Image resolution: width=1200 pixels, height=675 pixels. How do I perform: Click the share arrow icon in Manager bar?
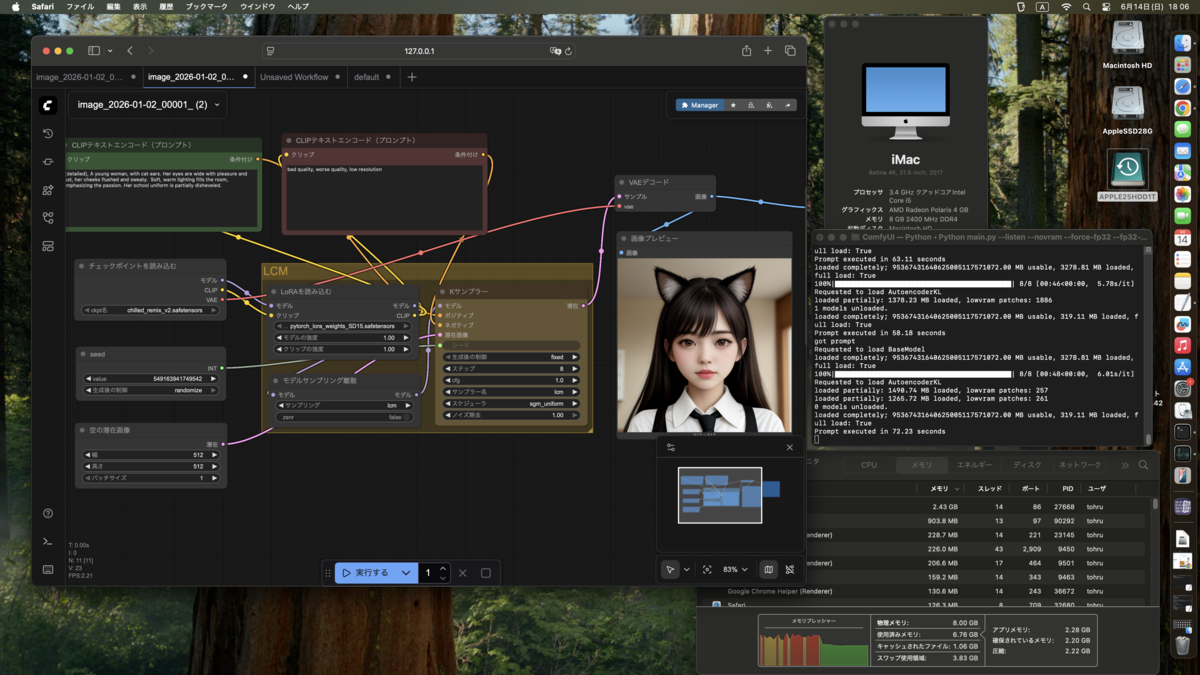(787, 105)
